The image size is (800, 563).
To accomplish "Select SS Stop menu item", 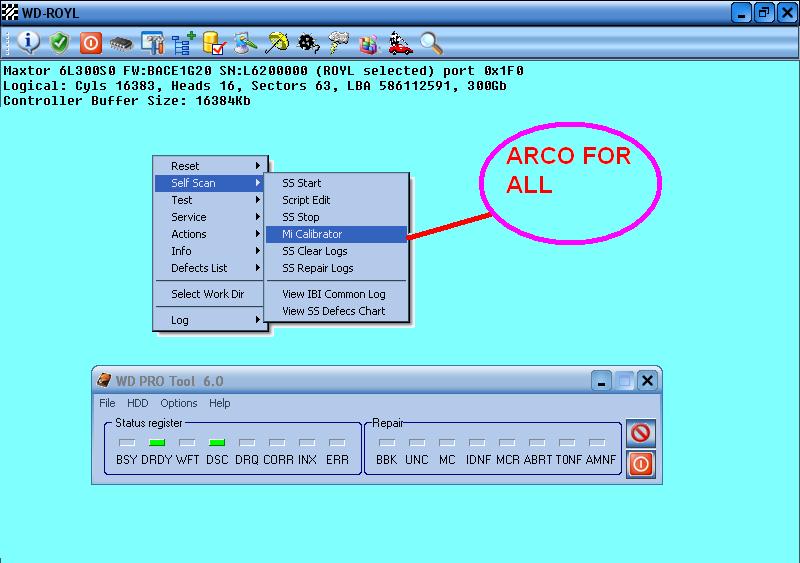I will [x=337, y=217].
